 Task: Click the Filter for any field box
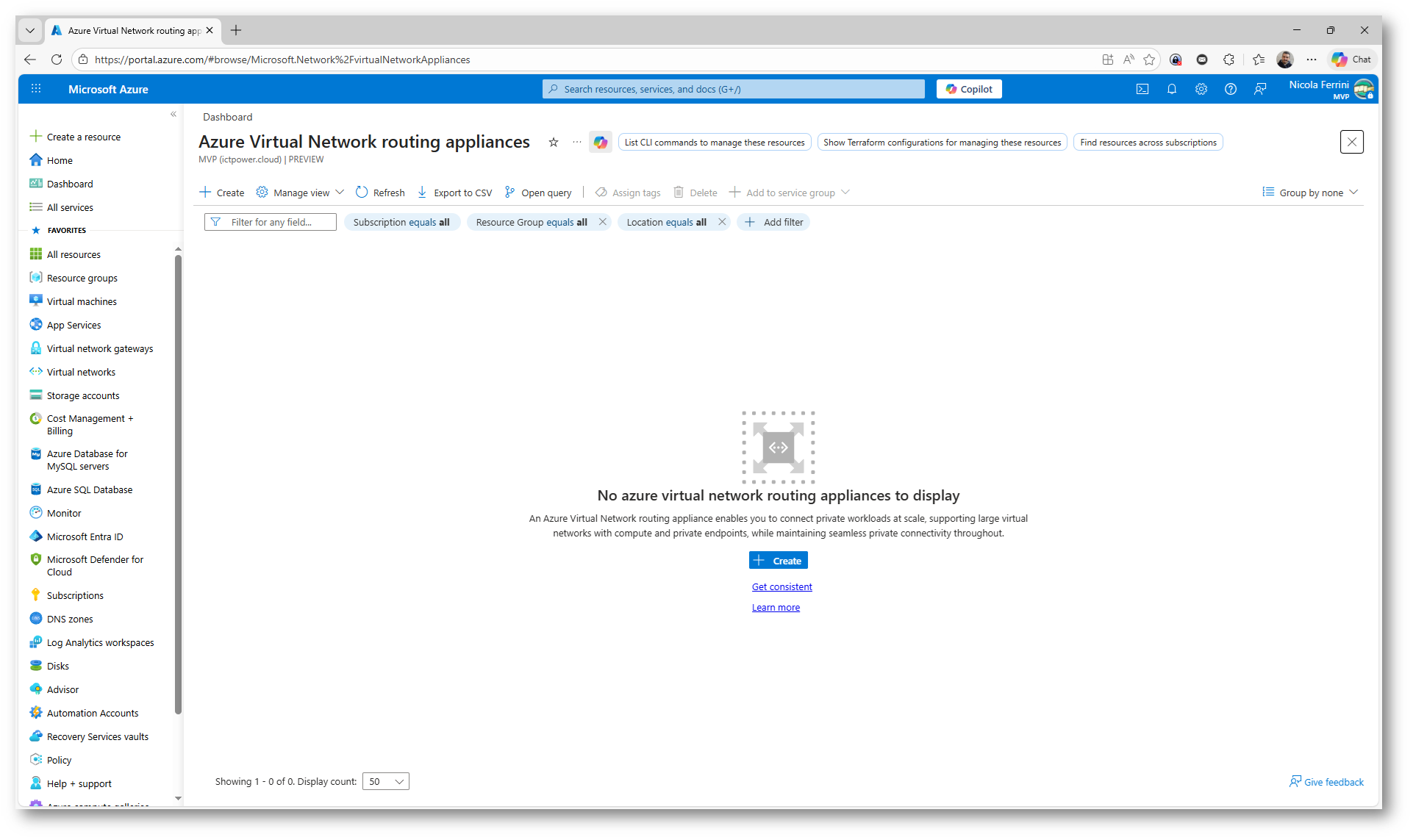271,222
